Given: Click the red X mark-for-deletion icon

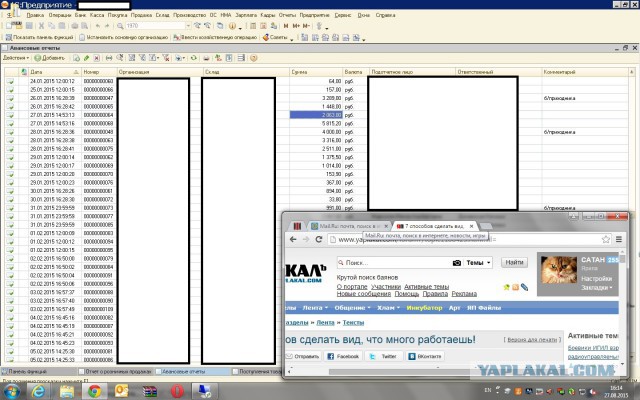Looking at the screenshot, I should 96,58.
